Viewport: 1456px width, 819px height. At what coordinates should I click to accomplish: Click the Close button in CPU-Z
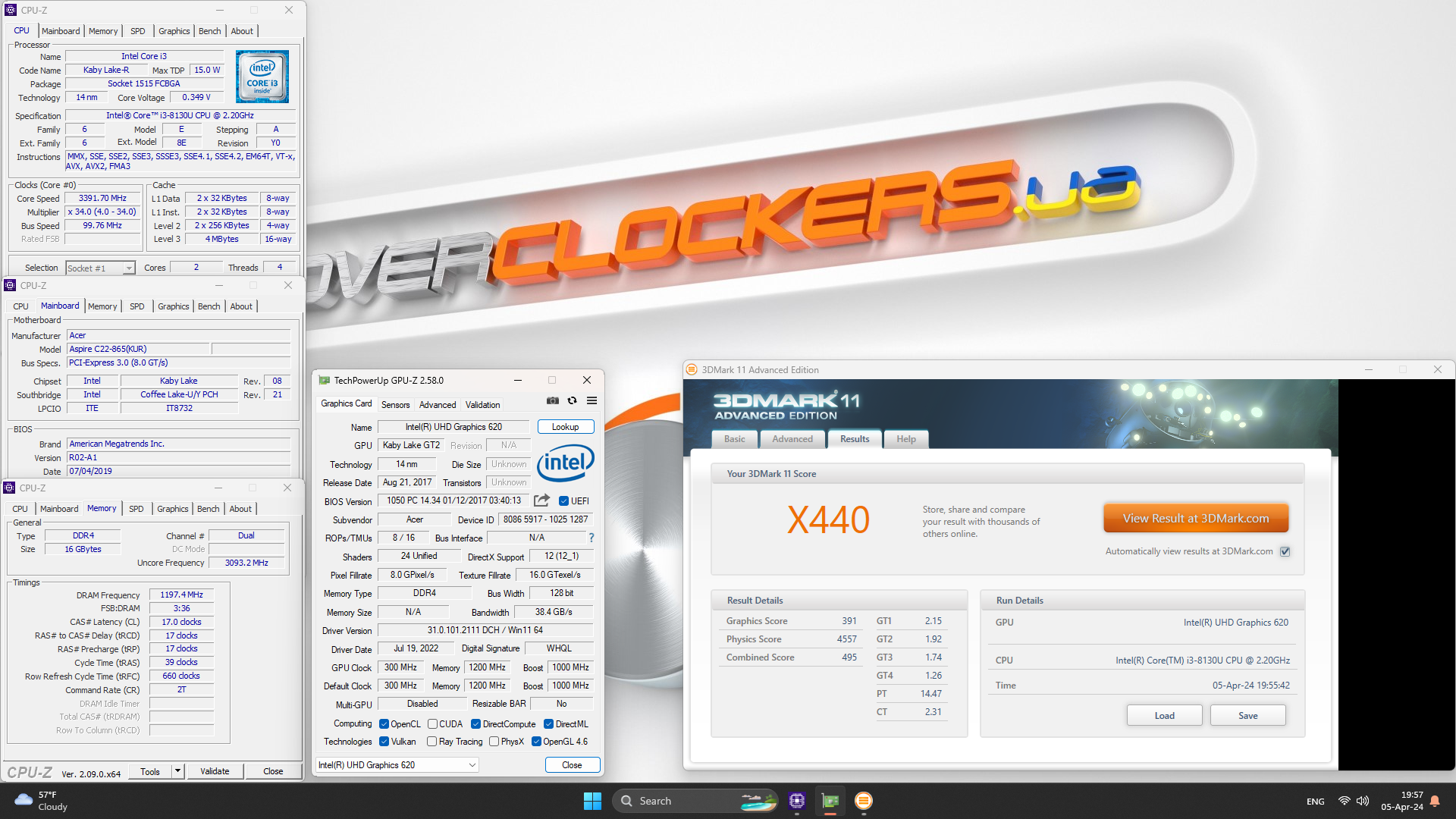273,771
